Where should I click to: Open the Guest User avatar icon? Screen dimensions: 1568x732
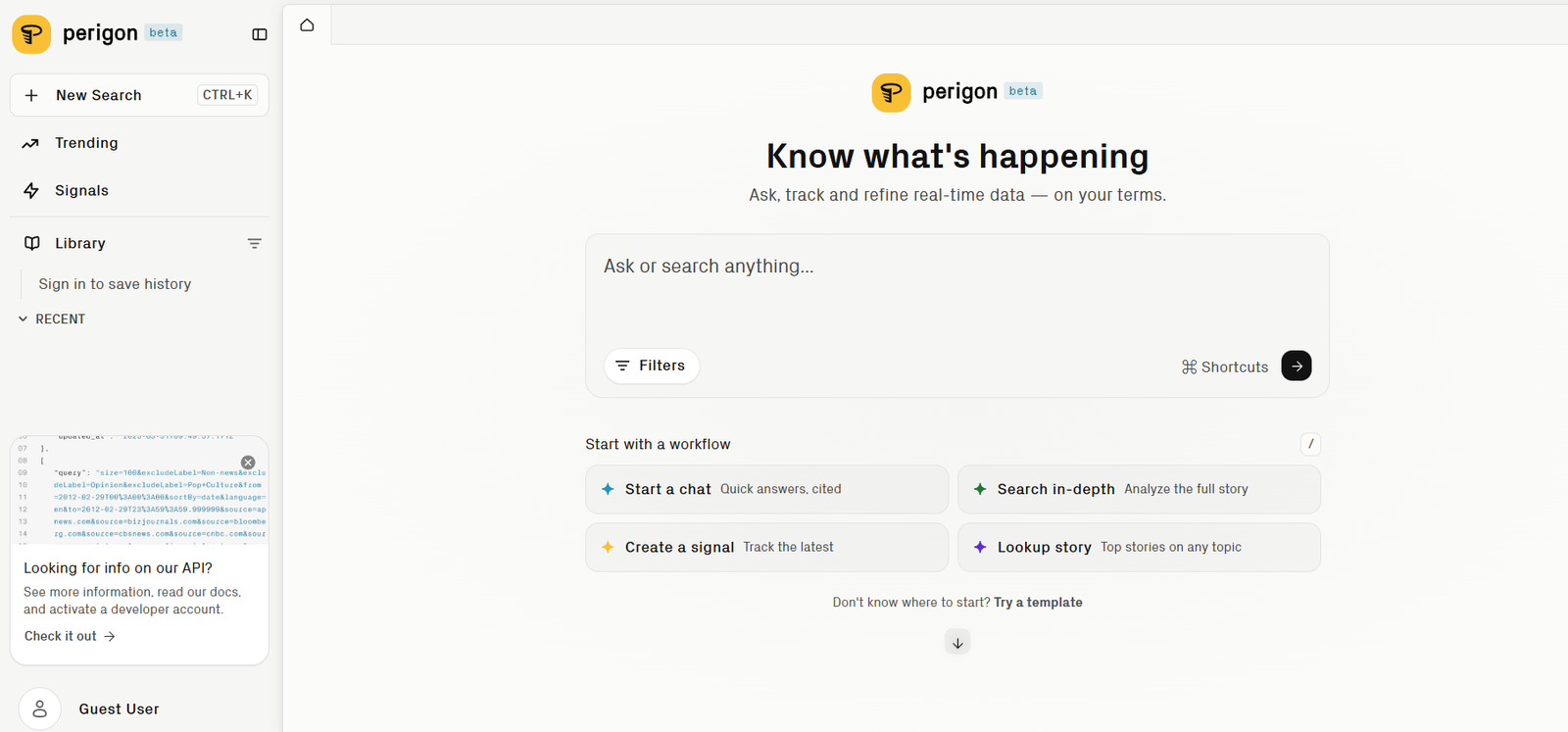click(40, 708)
